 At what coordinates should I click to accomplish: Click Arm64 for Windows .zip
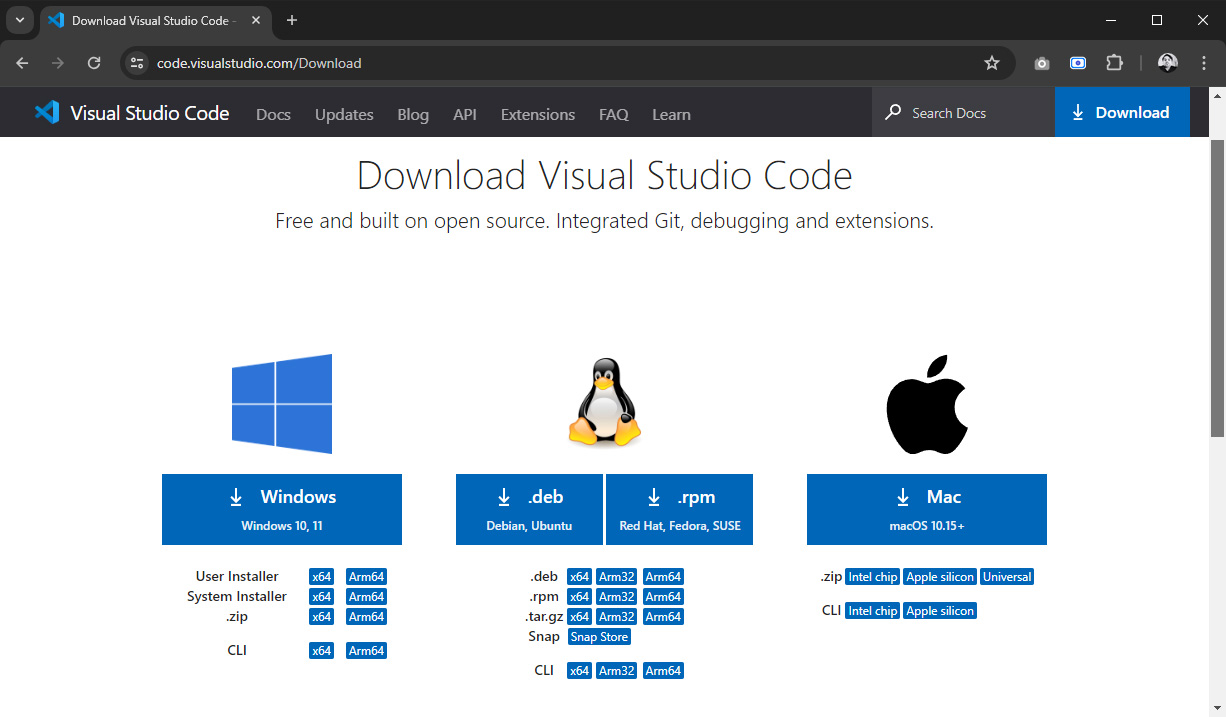coord(366,617)
